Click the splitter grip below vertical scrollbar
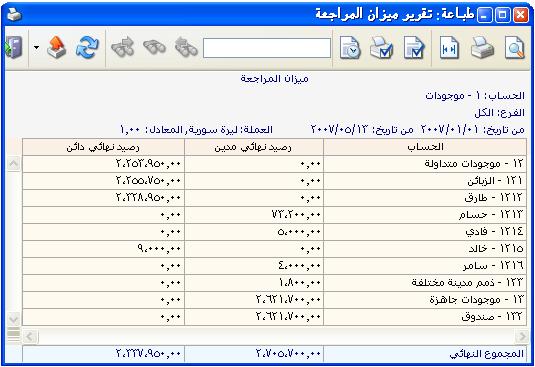 pos(14,334)
